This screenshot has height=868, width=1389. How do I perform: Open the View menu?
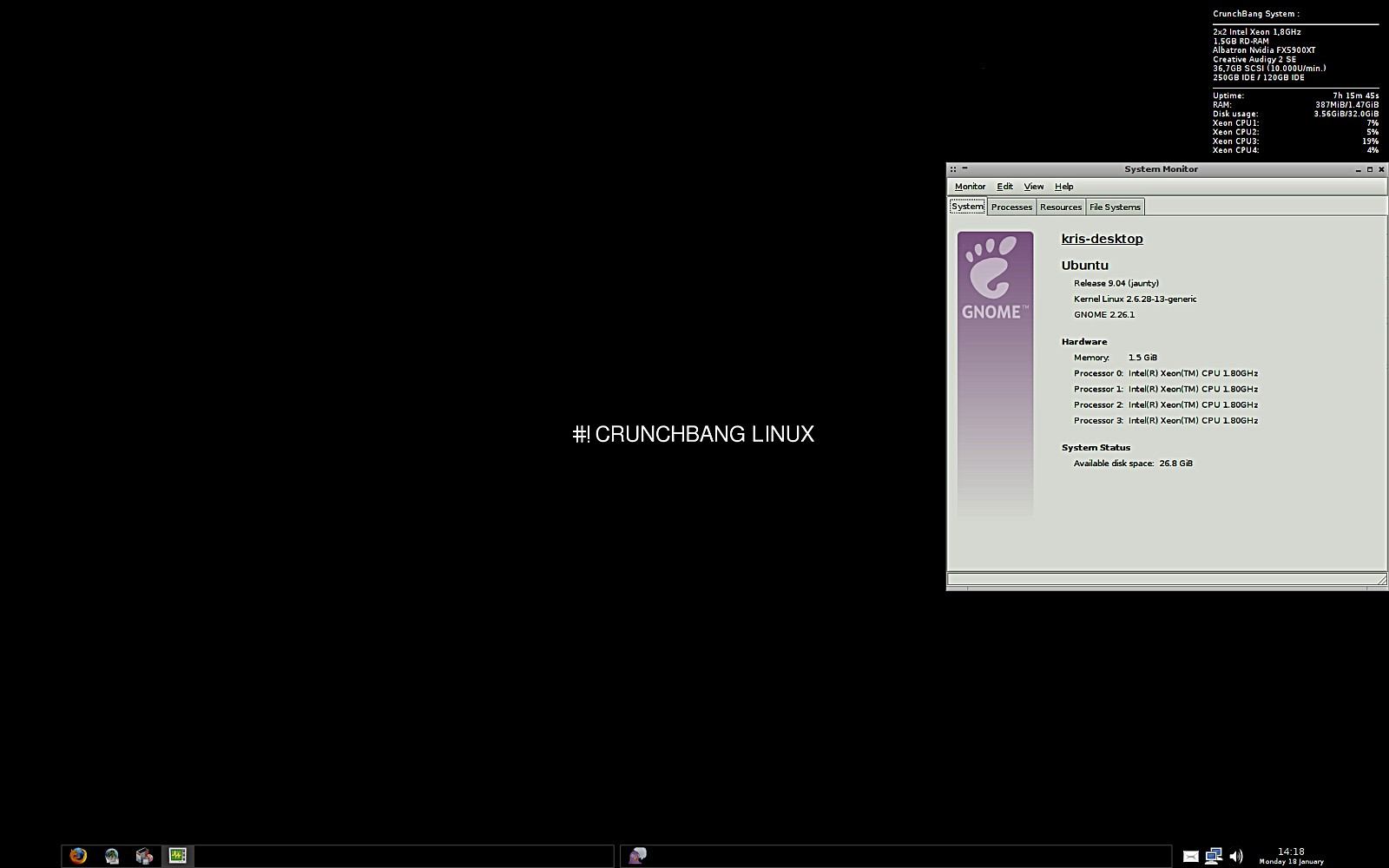tap(1033, 187)
